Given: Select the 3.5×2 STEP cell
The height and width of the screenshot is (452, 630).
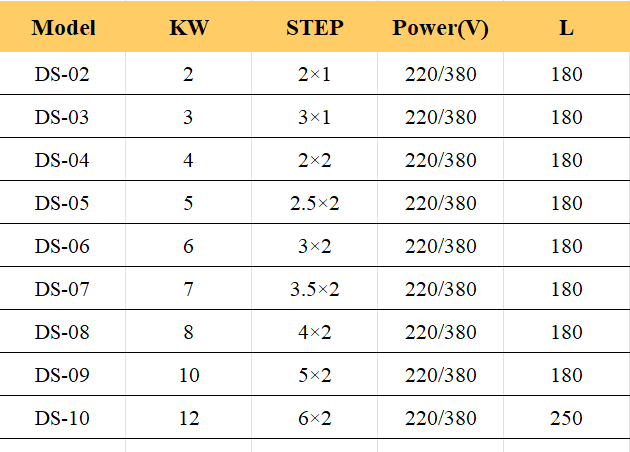Looking at the screenshot, I should [314, 289].
